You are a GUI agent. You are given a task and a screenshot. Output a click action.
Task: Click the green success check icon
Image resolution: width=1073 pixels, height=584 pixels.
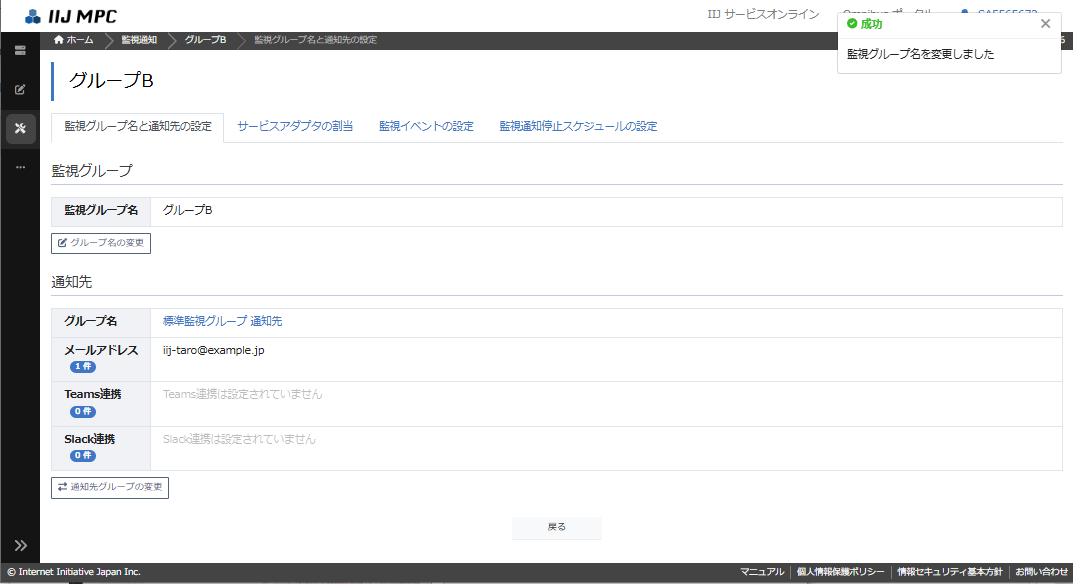[x=852, y=24]
